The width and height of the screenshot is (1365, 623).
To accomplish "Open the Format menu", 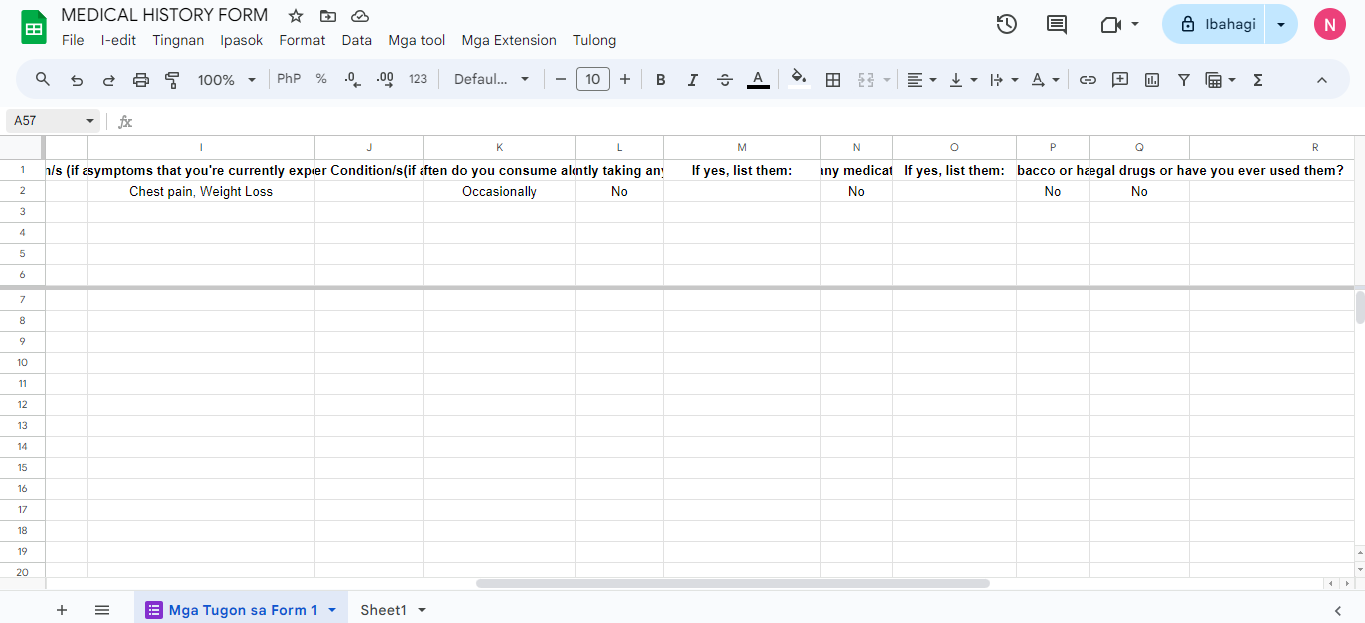I will coord(302,40).
